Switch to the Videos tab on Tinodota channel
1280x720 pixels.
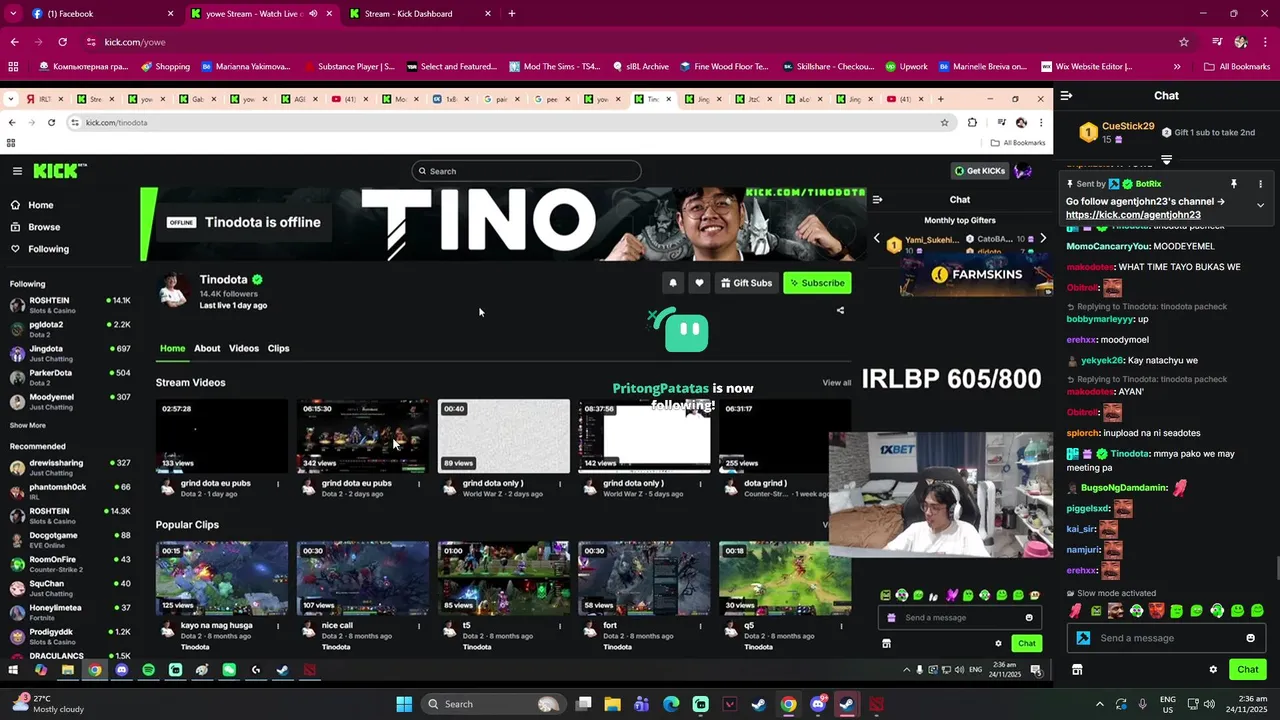click(244, 348)
